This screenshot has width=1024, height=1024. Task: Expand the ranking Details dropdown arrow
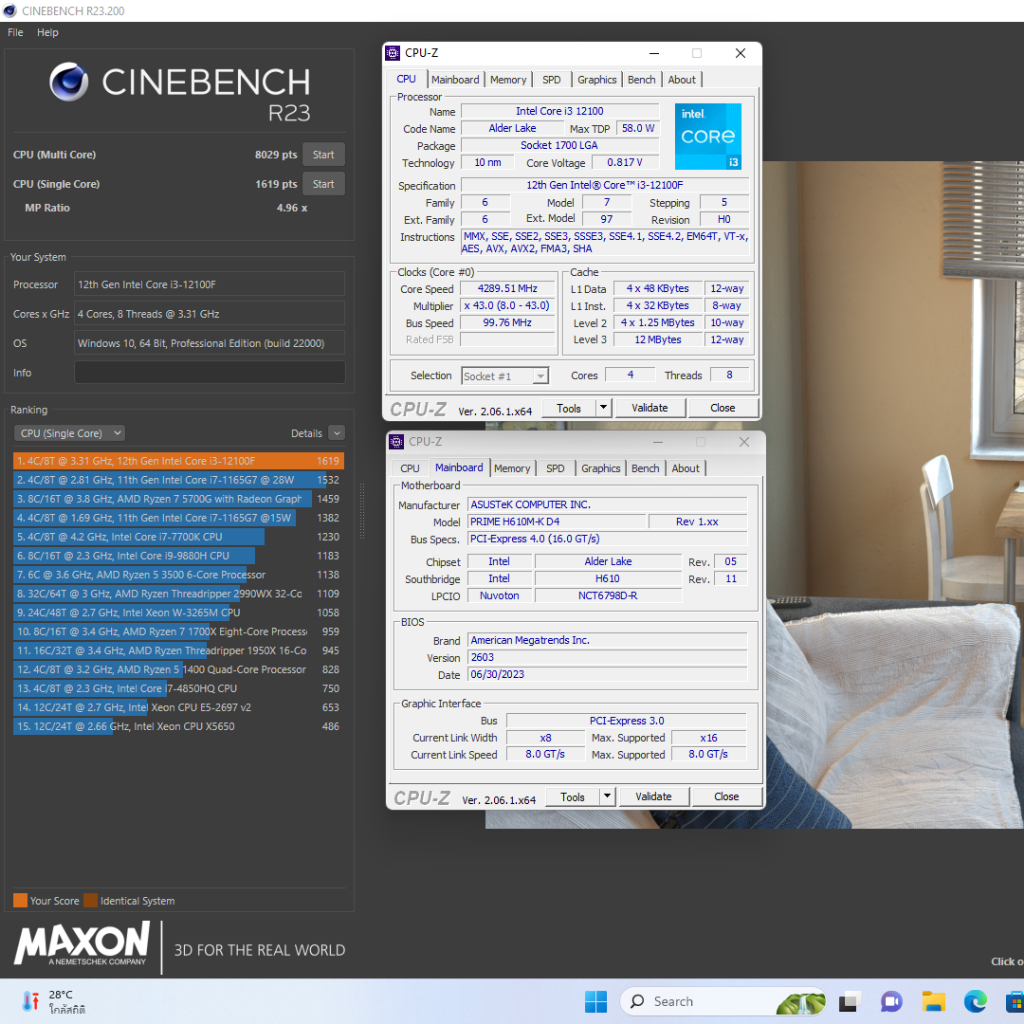[336, 433]
